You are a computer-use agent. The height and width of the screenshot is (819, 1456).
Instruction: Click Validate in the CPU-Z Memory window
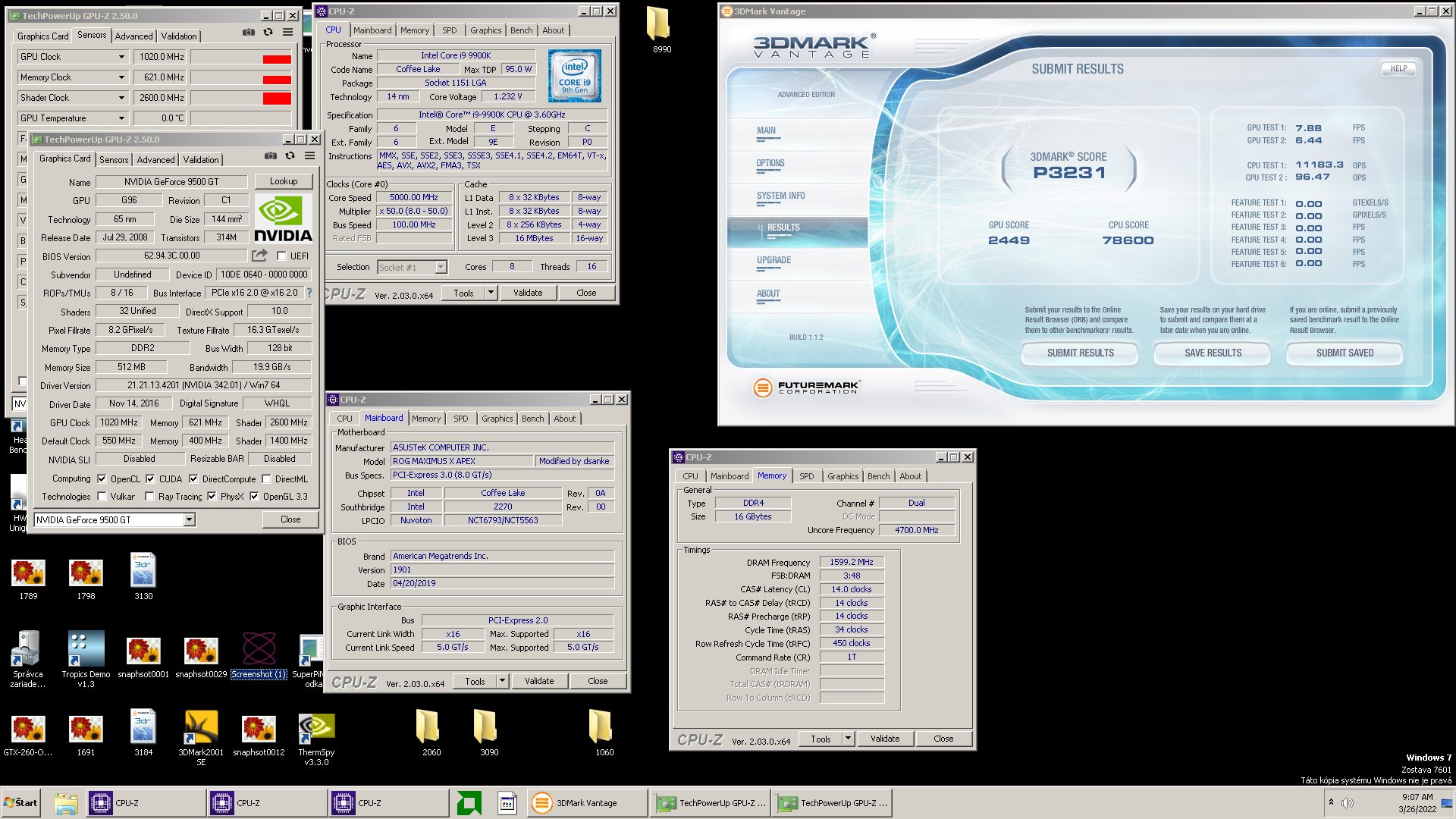(x=885, y=739)
